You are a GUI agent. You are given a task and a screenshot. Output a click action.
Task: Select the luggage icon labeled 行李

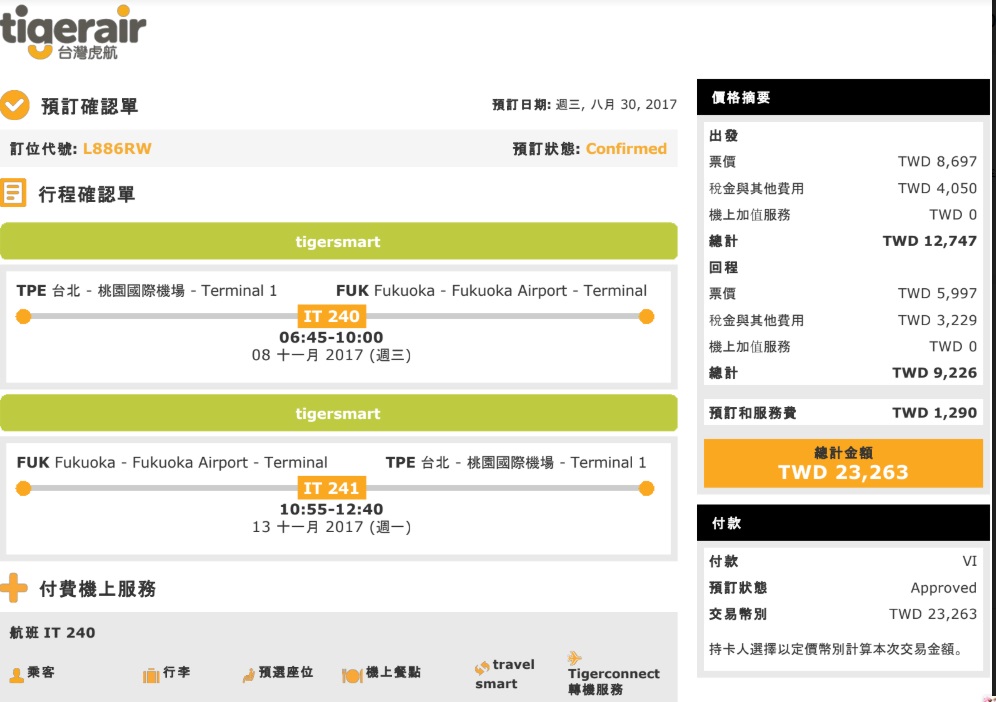tap(151, 675)
